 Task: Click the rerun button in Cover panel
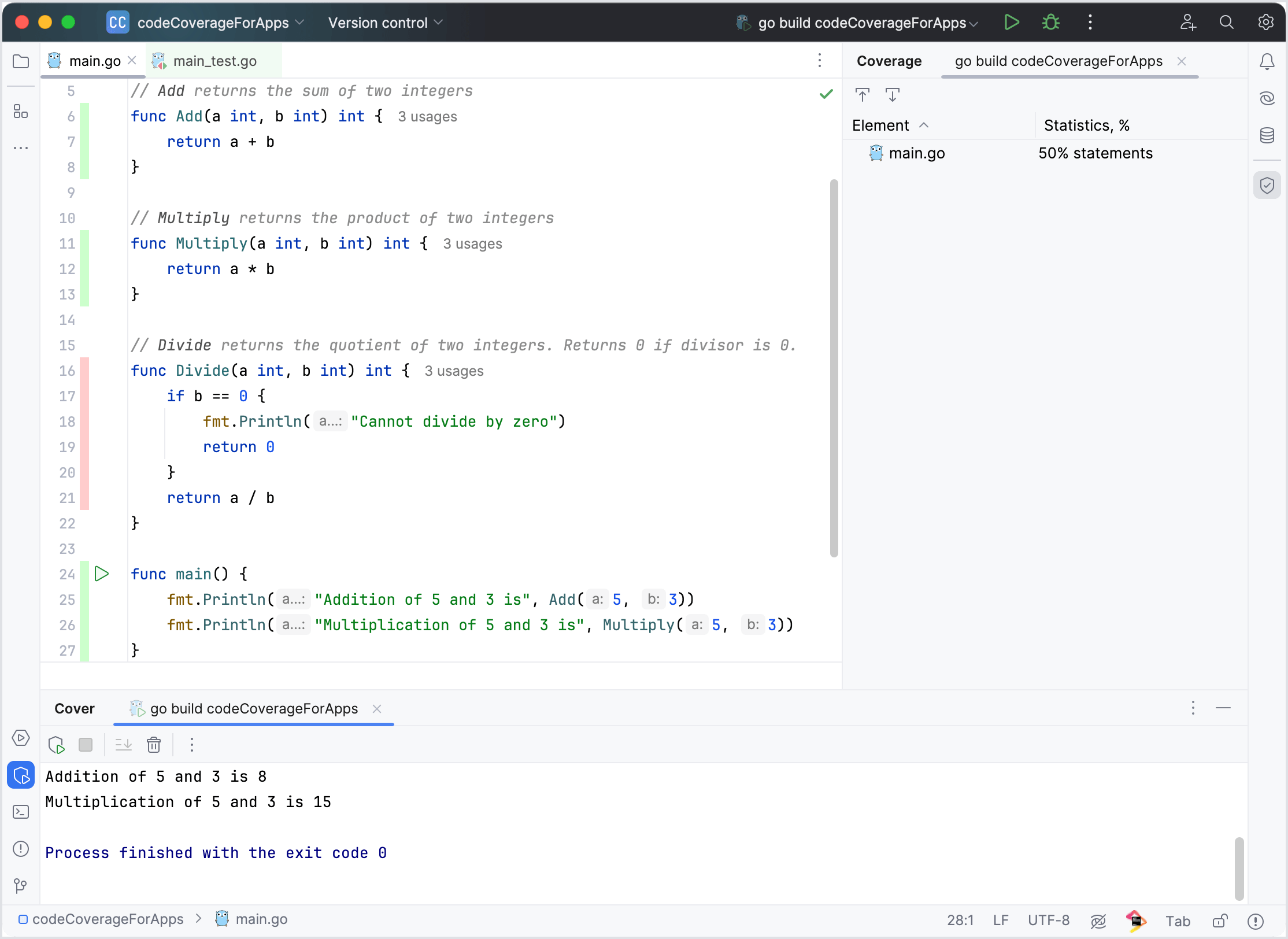(x=56, y=745)
